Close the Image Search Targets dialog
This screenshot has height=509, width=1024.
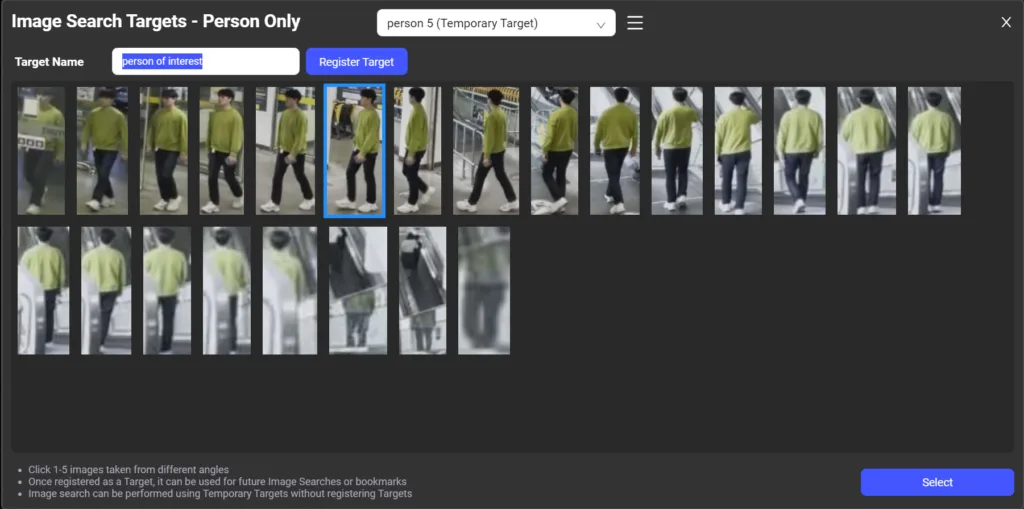click(1006, 23)
